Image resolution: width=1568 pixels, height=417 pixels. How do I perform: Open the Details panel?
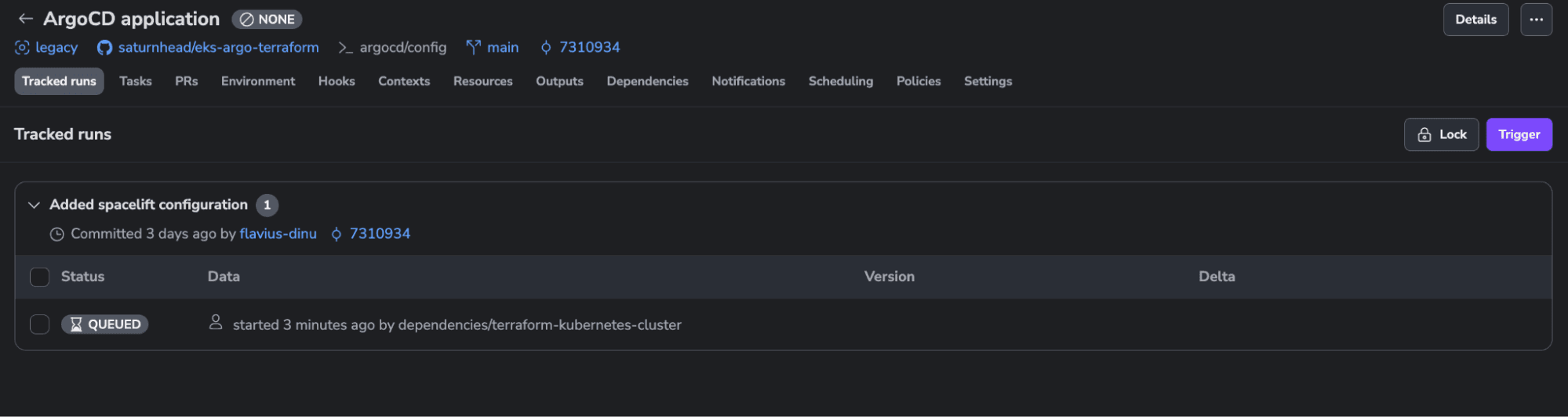click(x=1475, y=20)
